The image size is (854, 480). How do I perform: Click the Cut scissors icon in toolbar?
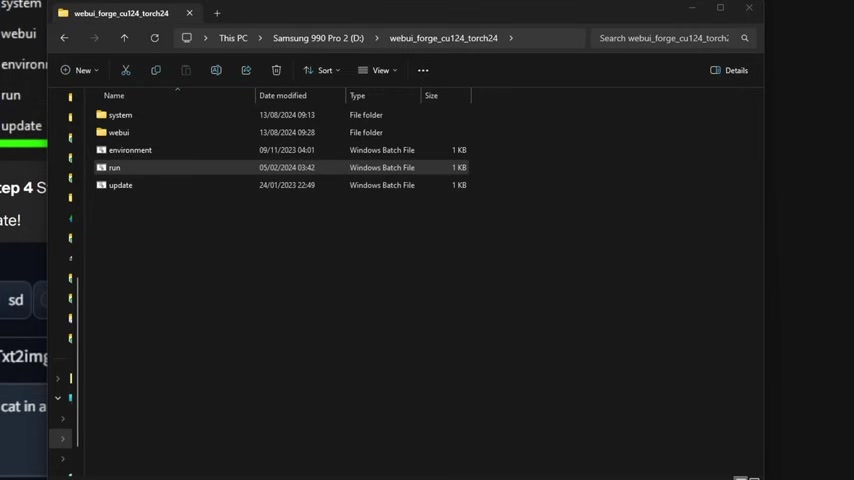126,70
